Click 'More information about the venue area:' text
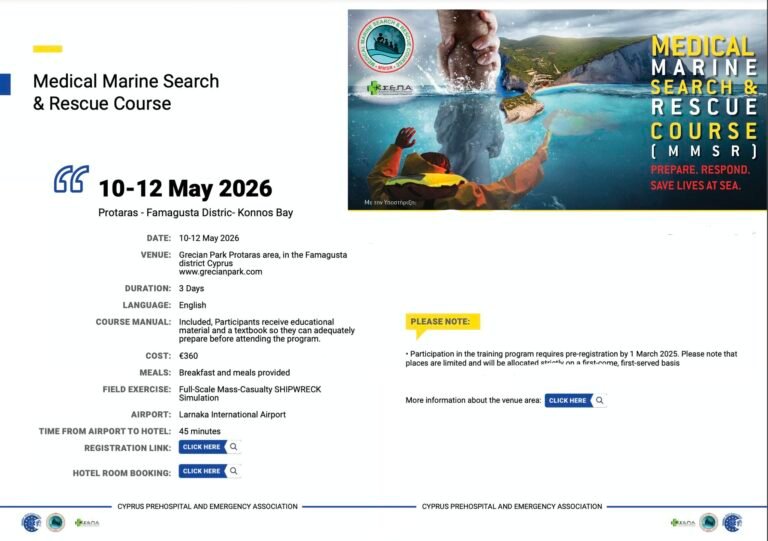The height and width of the screenshot is (541, 768). tap(473, 400)
